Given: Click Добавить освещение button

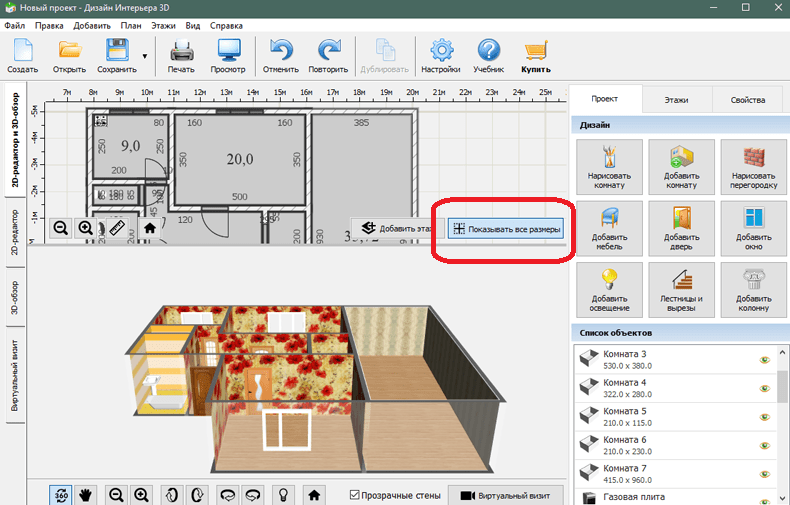Looking at the screenshot, I should 609,290.
